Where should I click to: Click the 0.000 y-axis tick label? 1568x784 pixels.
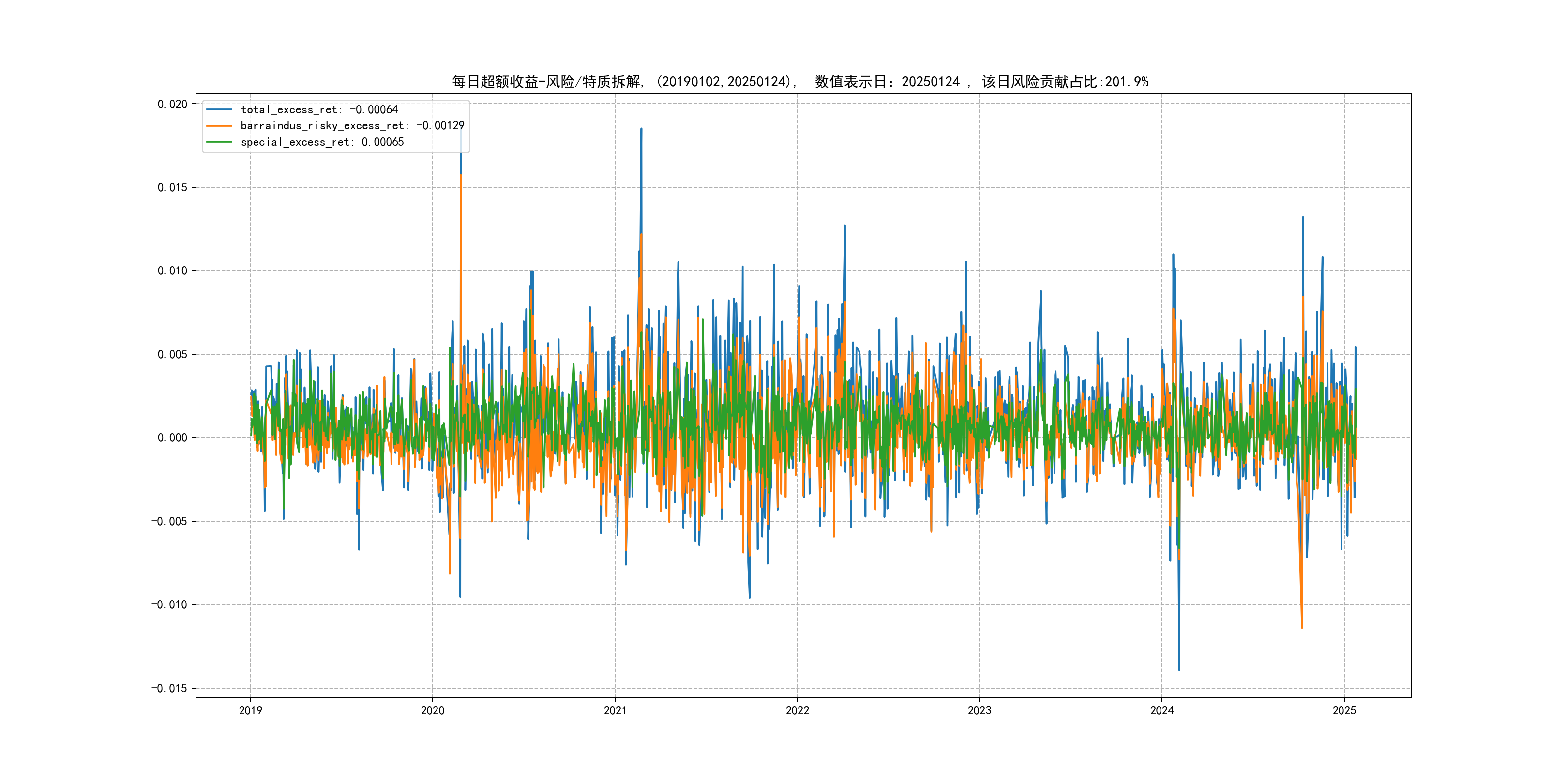click(172, 437)
